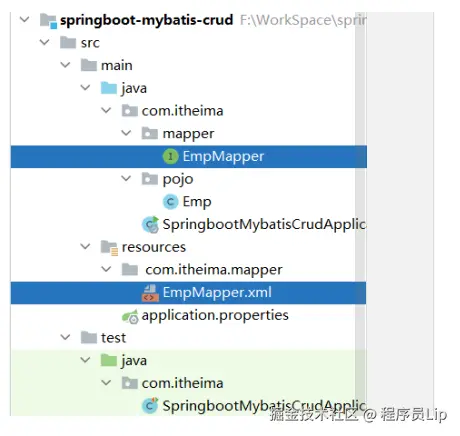Click the com.itheima package icon under test
460x436 pixels.
point(129,383)
